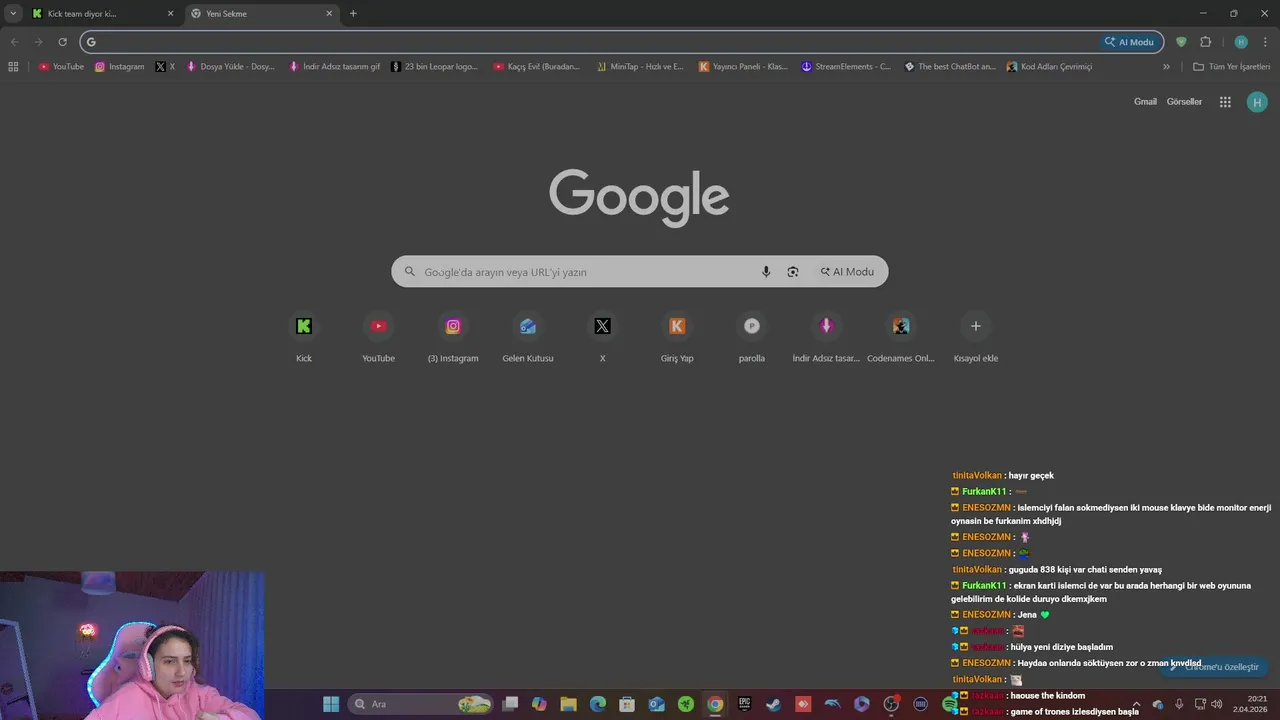Reload the current page
Viewport: 1280px width, 720px height.
[x=62, y=42]
